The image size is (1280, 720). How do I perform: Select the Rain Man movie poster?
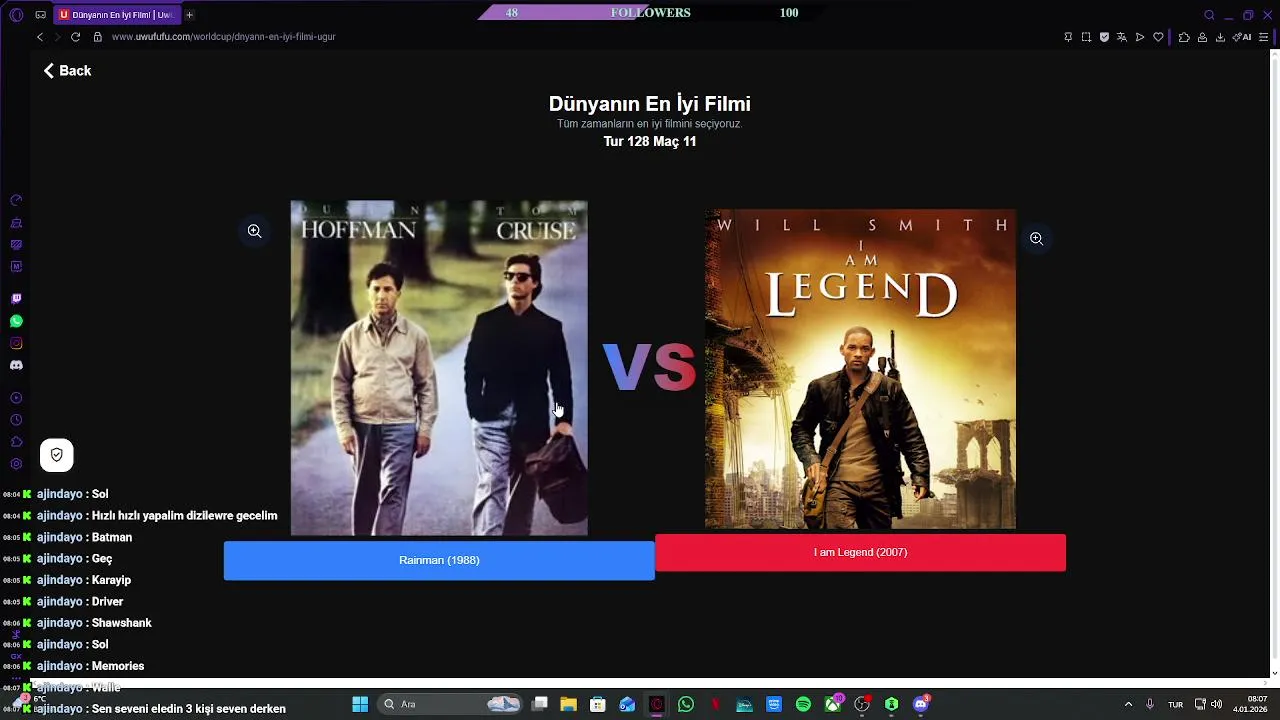[439, 368]
